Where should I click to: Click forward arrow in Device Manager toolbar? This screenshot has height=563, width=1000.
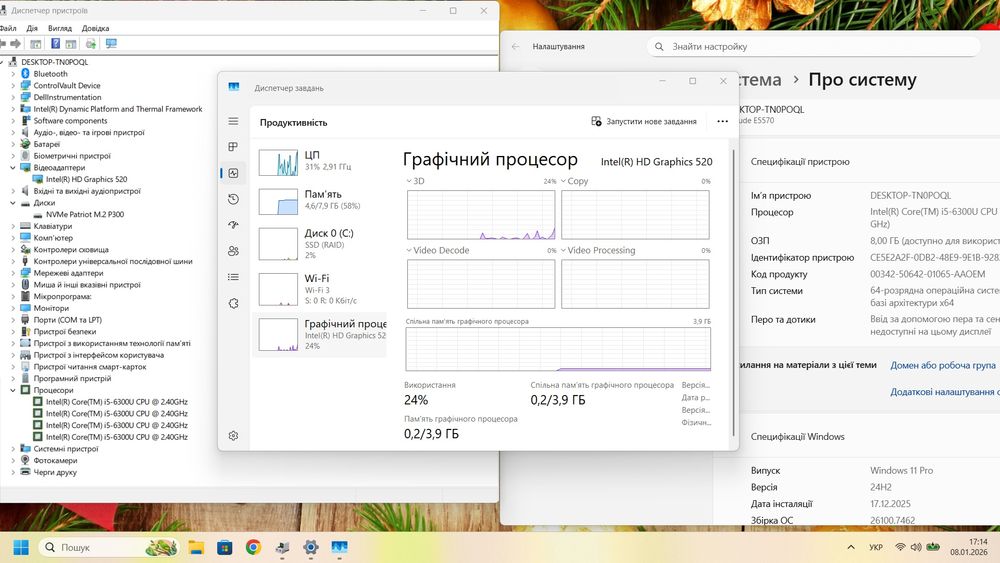(16, 43)
